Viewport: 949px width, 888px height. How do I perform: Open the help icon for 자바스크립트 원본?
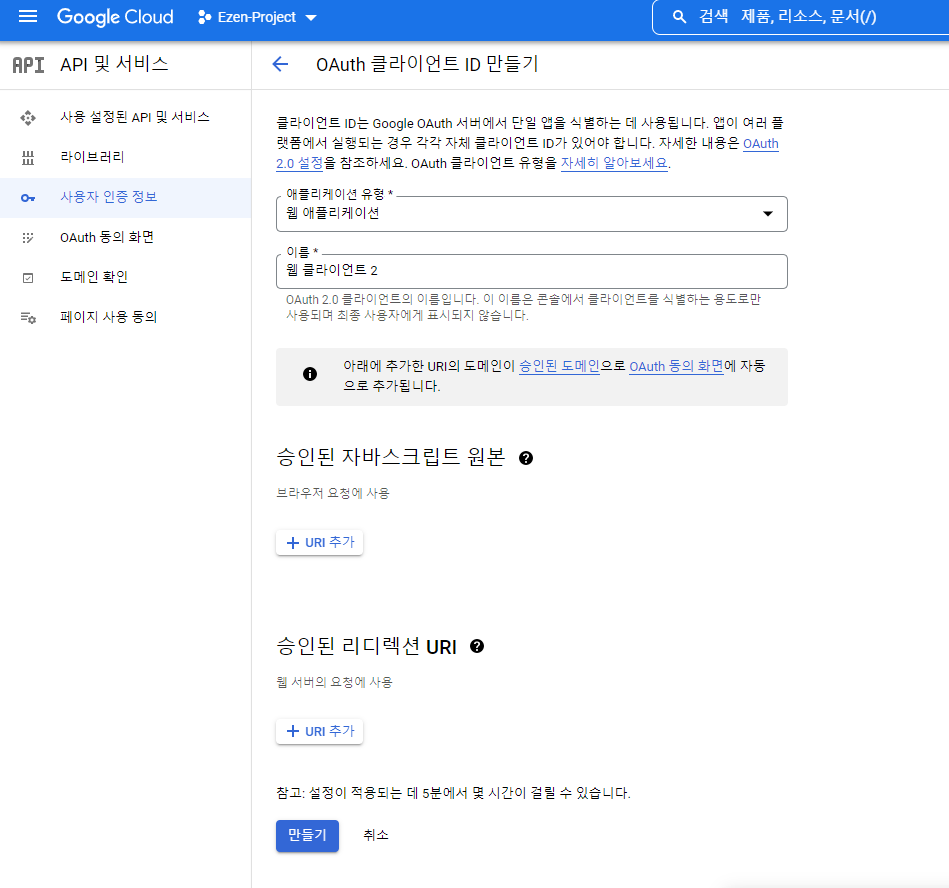pyautogui.click(x=526, y=458)
